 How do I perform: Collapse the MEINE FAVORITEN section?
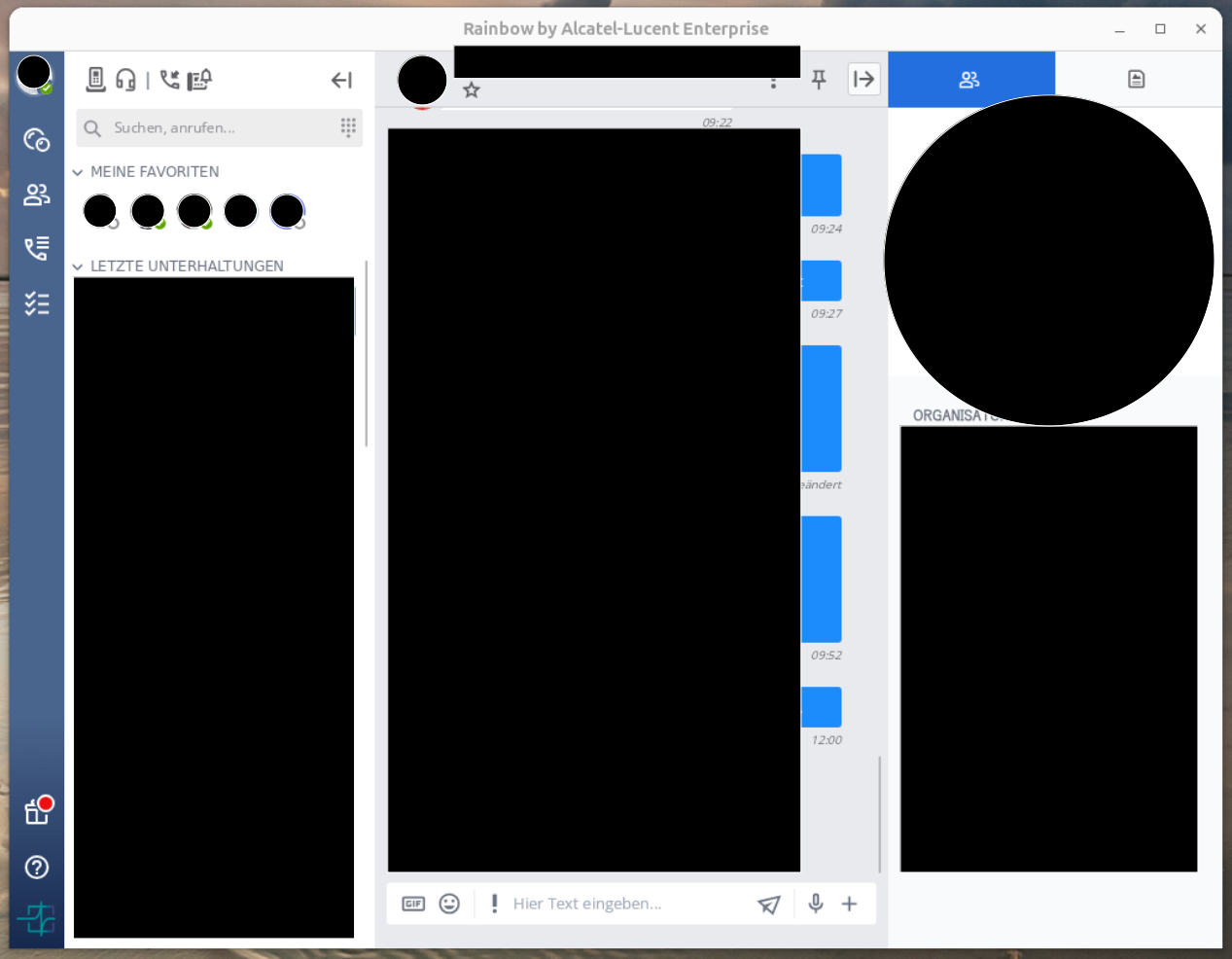coord(77,171)
